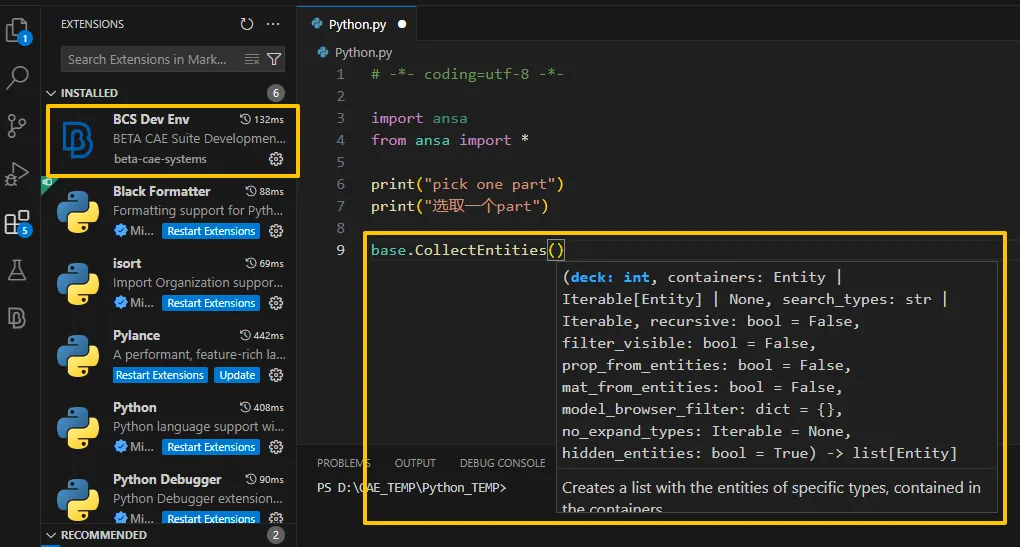Open manage gear for Pylance
Viewport: 1020px width, 547px height.
coord(276,375)
